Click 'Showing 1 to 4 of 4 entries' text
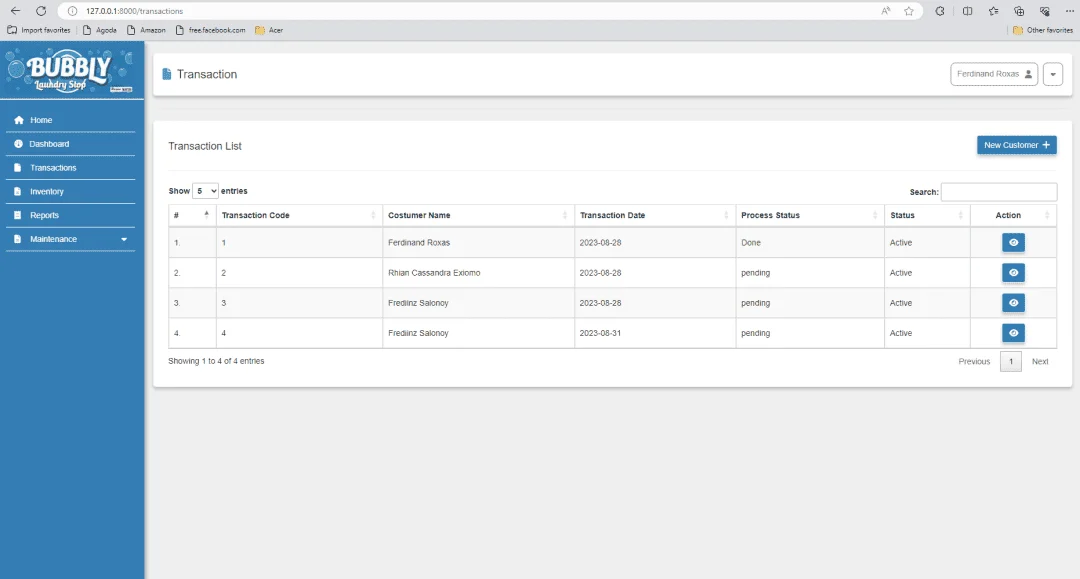The height and width of the screenshot is (579, 1080). (x=216, y=361)
